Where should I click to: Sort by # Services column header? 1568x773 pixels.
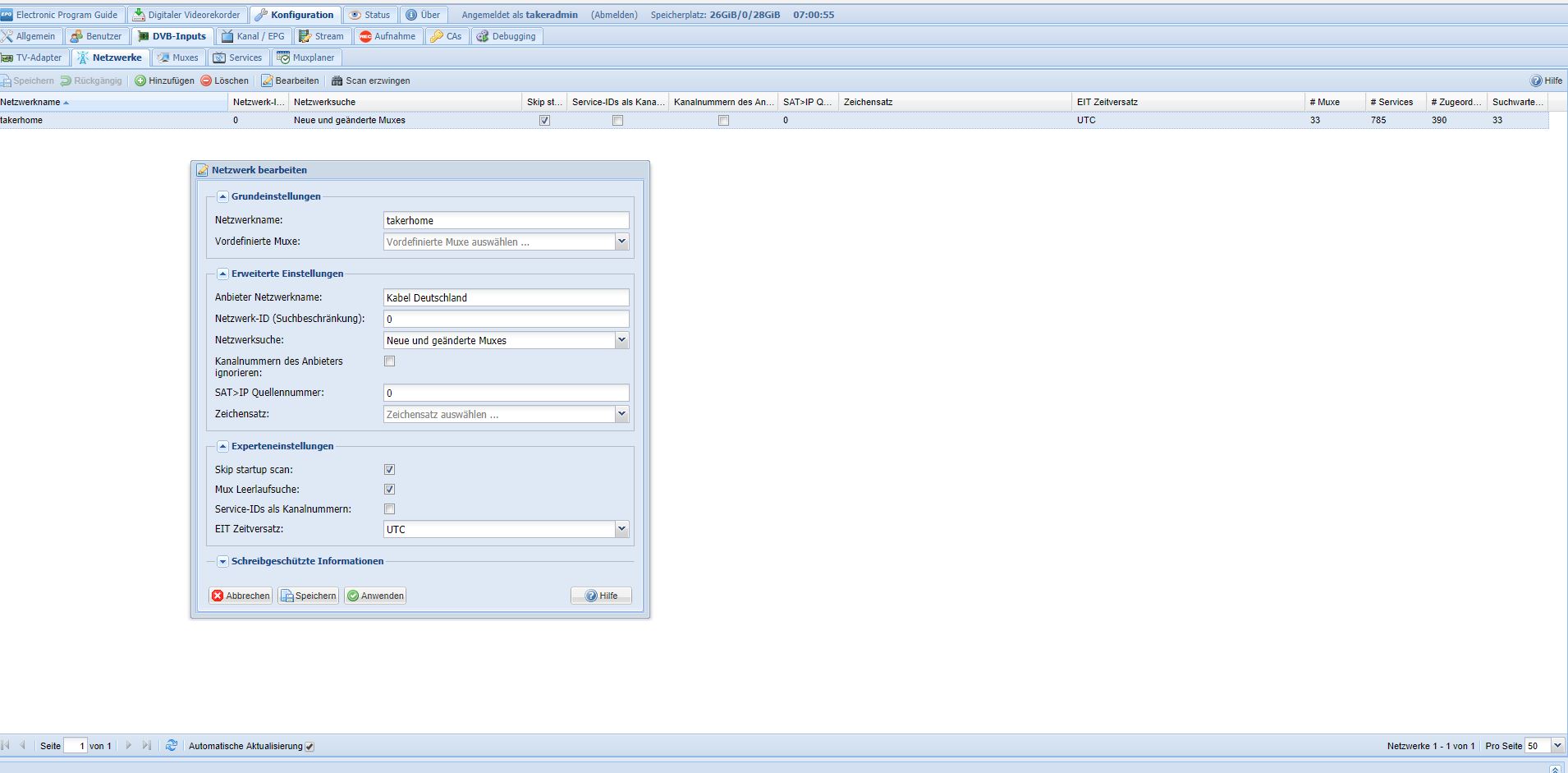(x=1395, y=102)
